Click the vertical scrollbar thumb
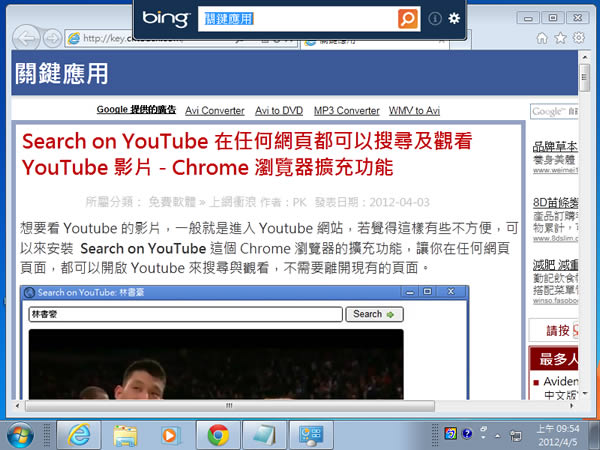 pyautogui.click(x=584, y=78)
